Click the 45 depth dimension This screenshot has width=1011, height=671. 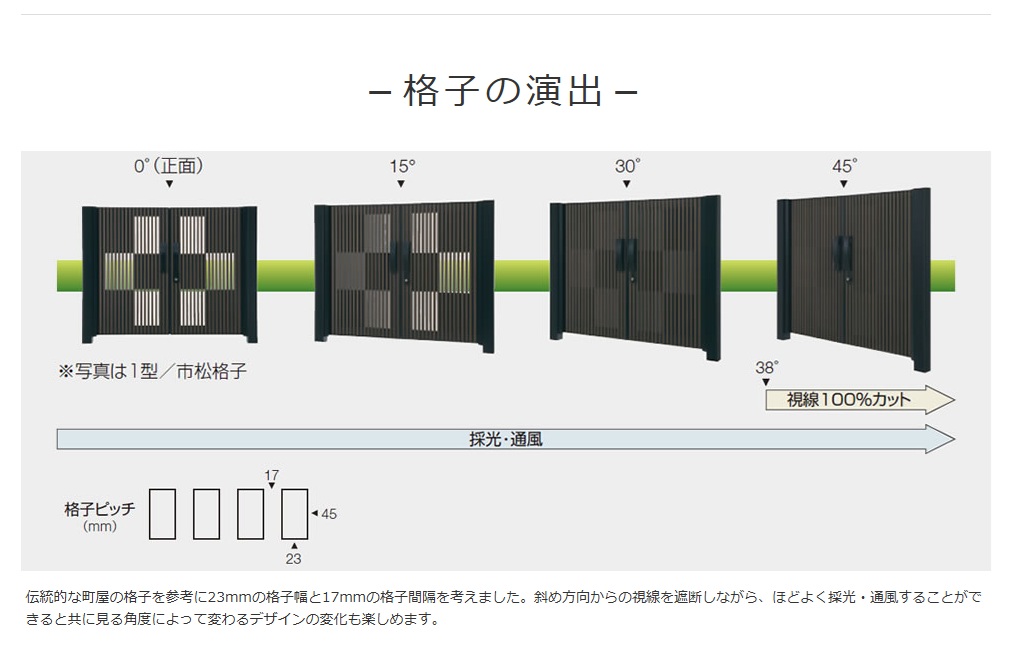click(329, 514)
